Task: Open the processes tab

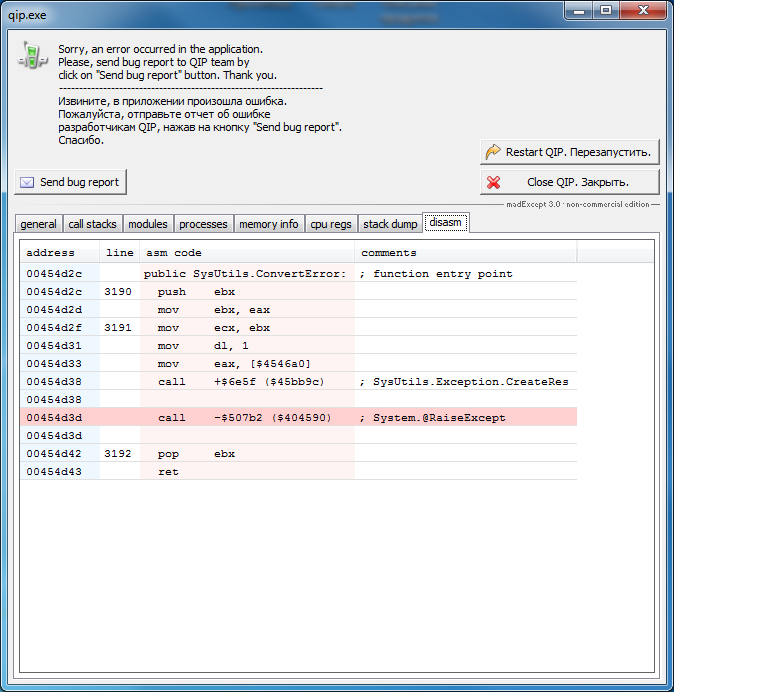Action: click(203, 224)
